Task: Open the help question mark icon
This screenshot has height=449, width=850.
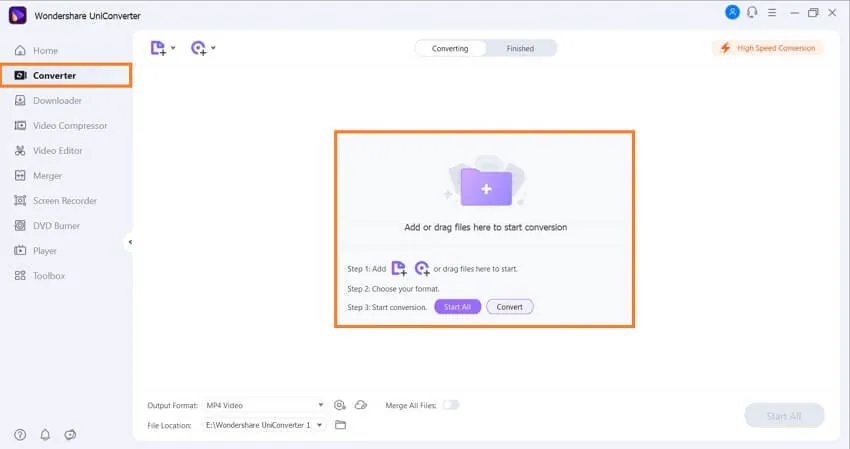Action: 20,434
